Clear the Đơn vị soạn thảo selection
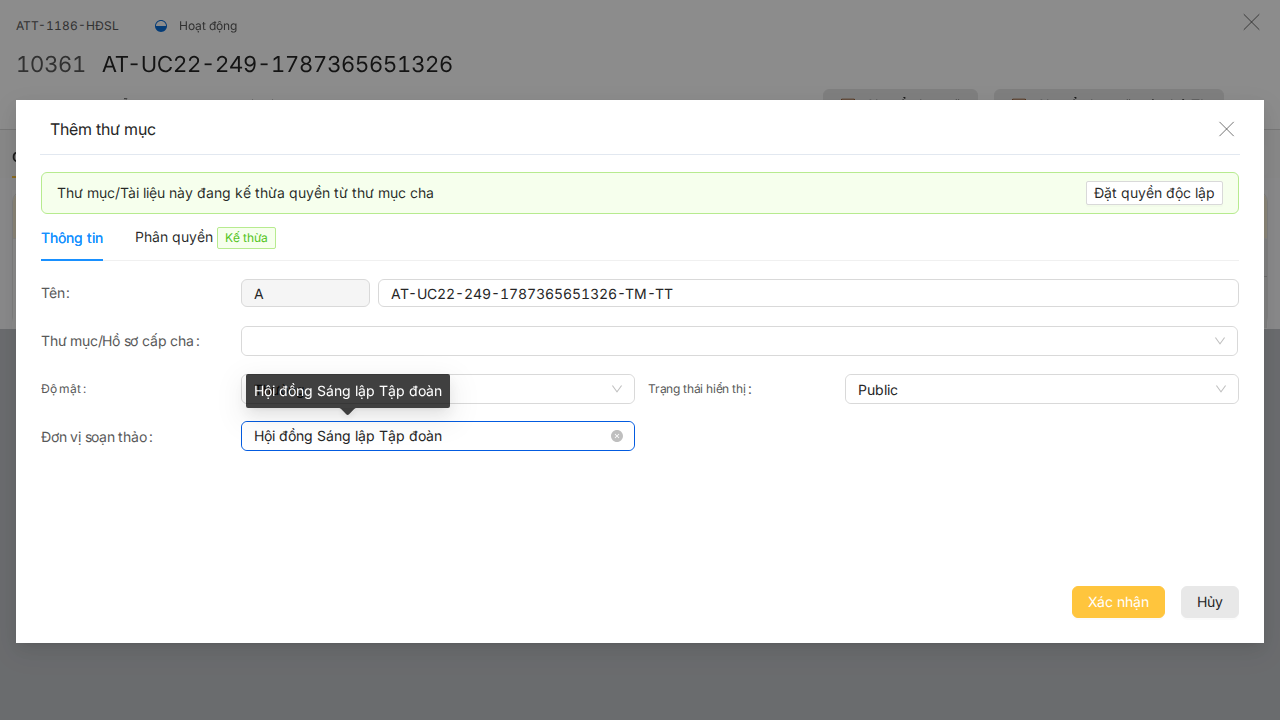 [x=617, y=436]
